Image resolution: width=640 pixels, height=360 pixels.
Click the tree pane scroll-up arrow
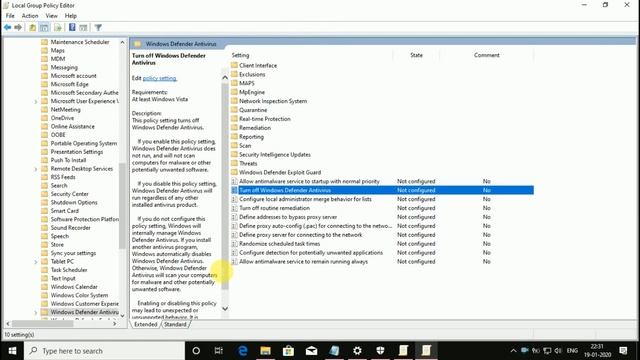122,42
